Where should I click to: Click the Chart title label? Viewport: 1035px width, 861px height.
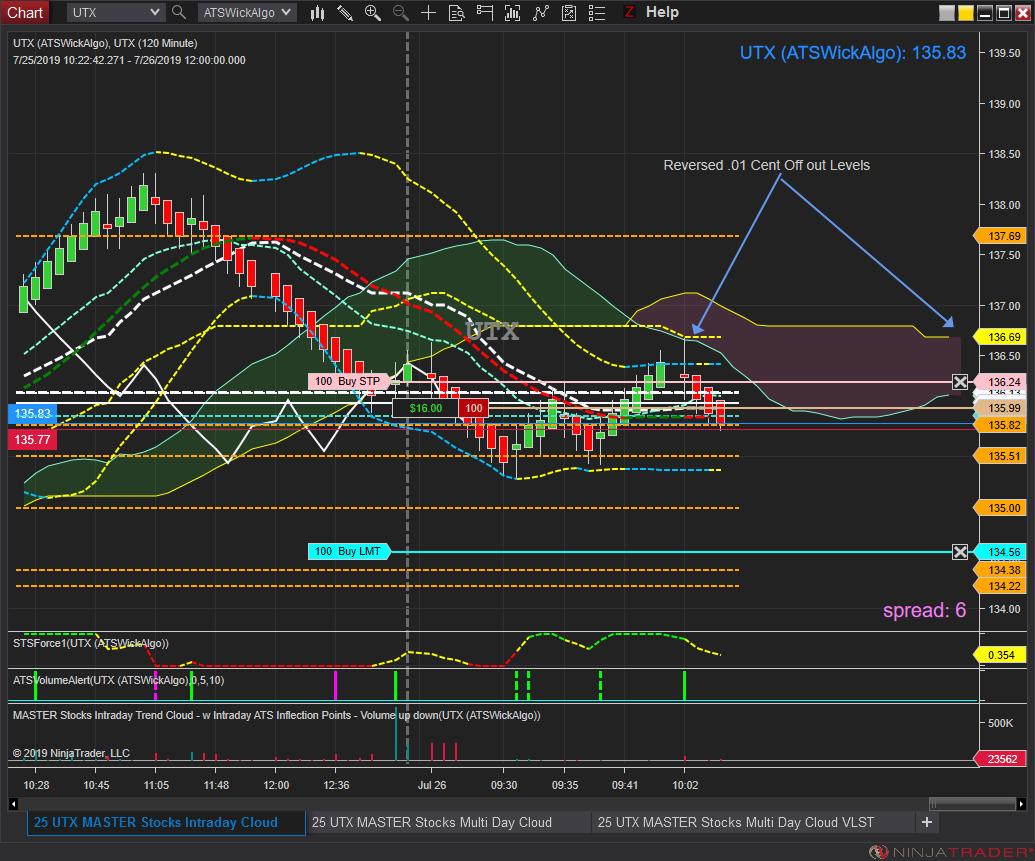[24, 13]
